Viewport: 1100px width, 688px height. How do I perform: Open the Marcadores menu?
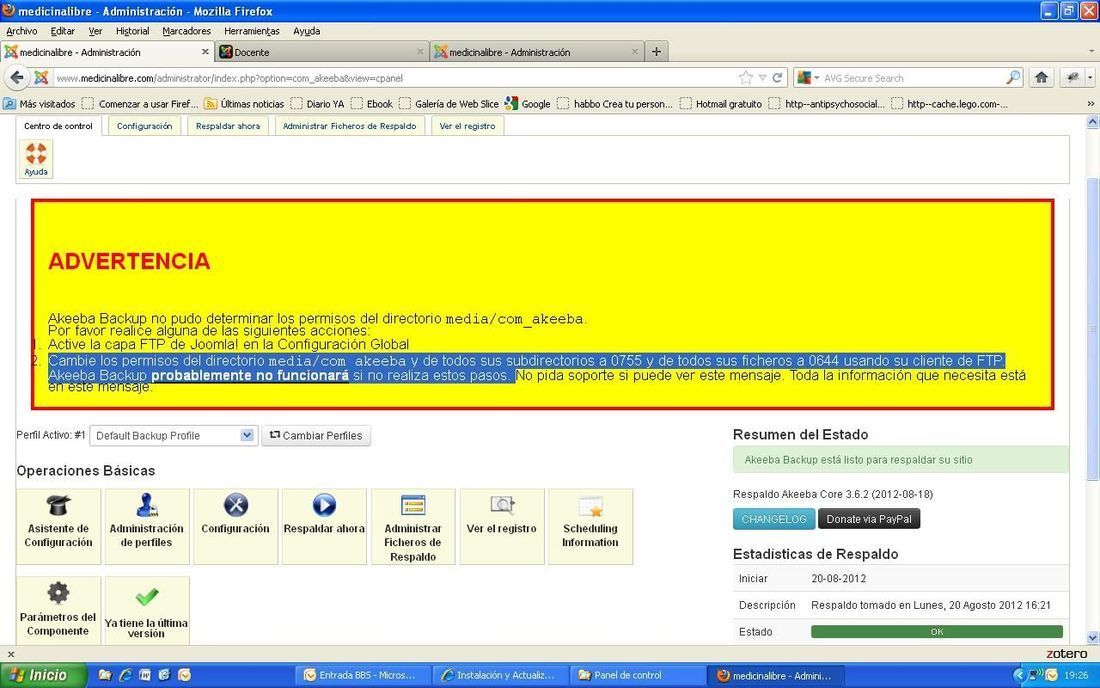tap(187, 31)
